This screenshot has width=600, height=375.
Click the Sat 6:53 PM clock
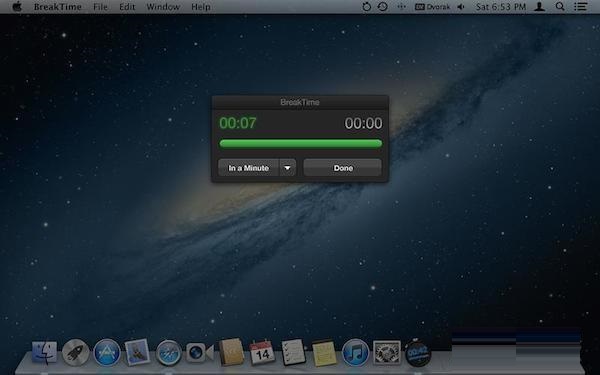tap(501, 7)
